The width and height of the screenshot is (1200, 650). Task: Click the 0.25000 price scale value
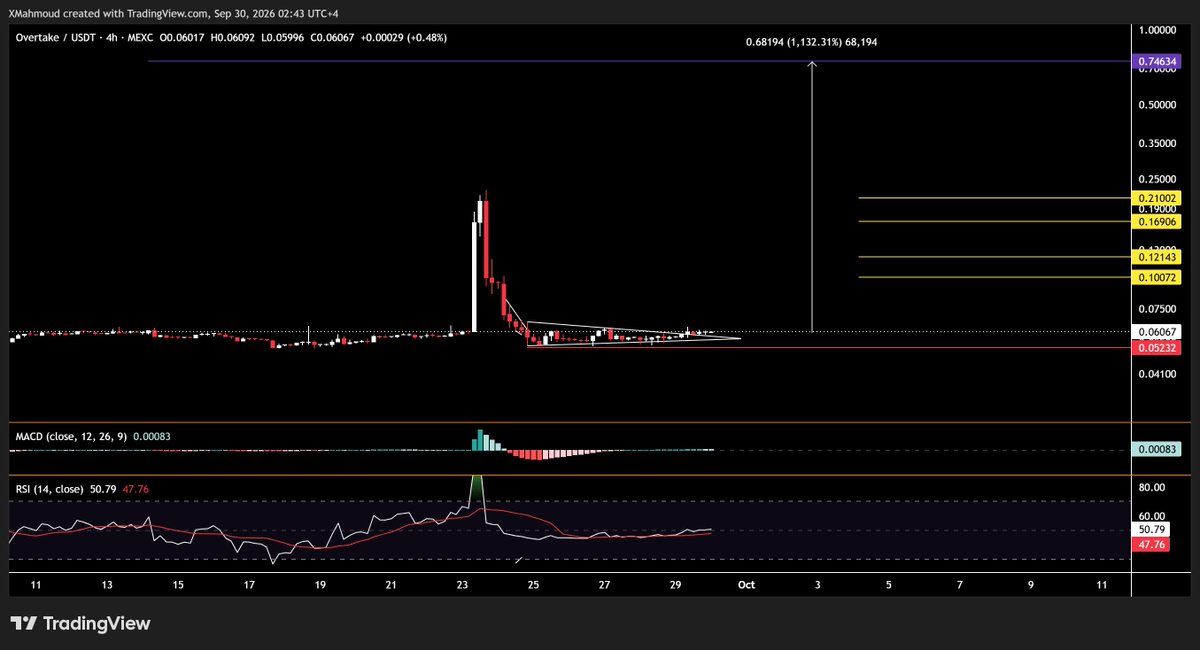[1157, 178]
